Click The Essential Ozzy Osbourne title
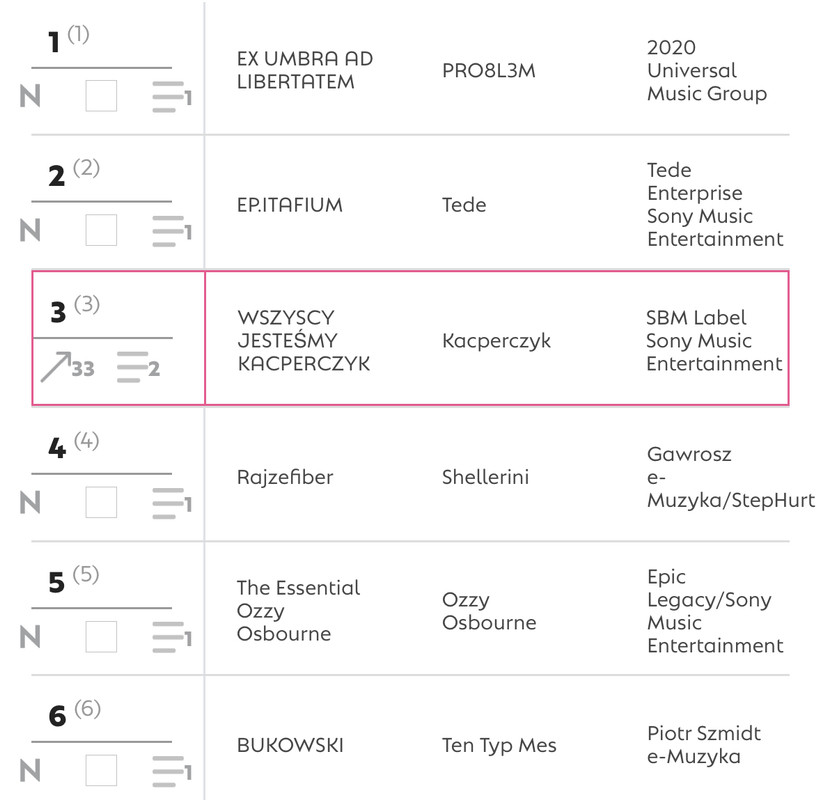This screenshot has width=821, height=800. click(x=298, y=610)
